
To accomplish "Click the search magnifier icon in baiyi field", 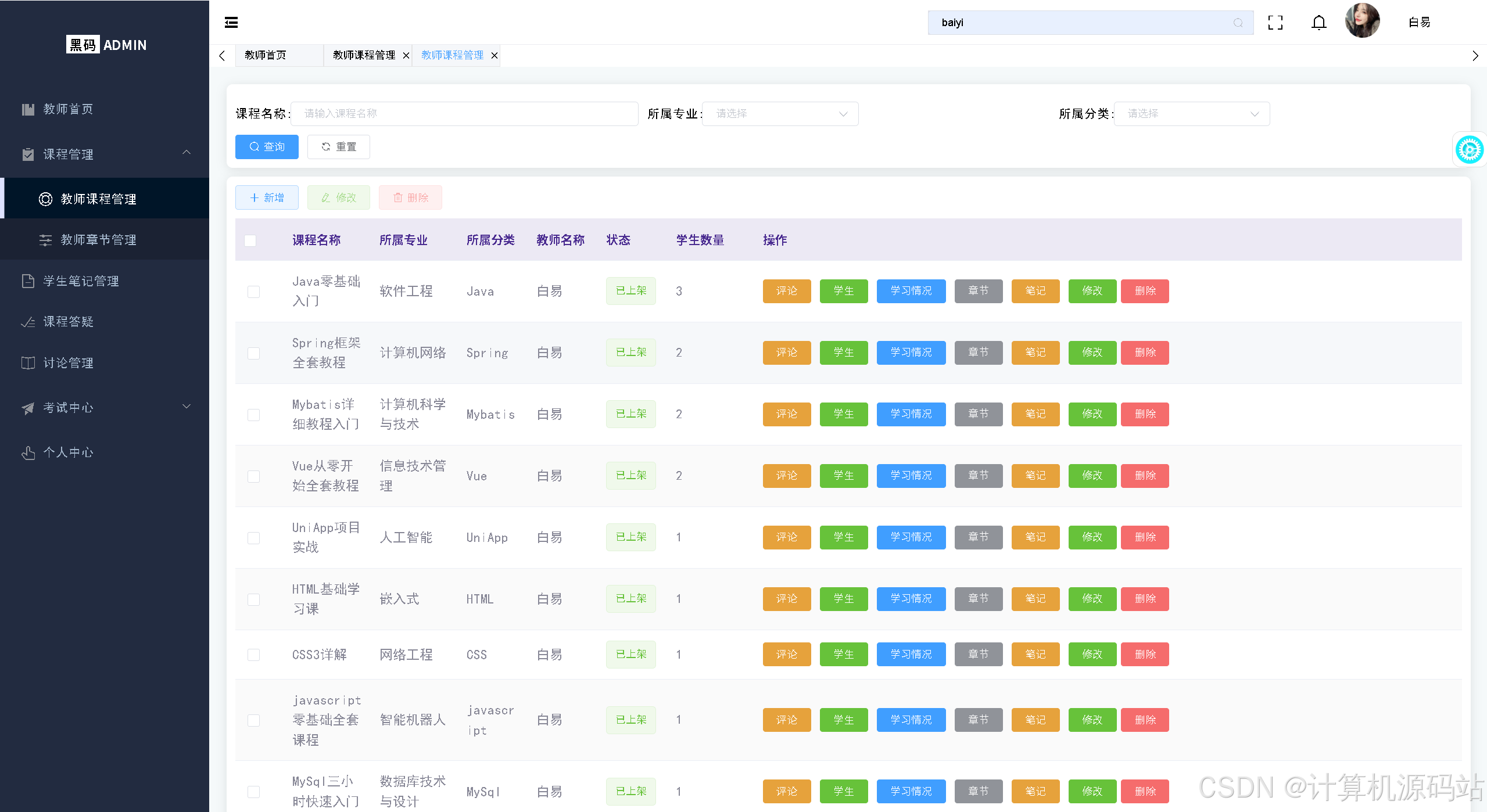I will click(1238, 23).
